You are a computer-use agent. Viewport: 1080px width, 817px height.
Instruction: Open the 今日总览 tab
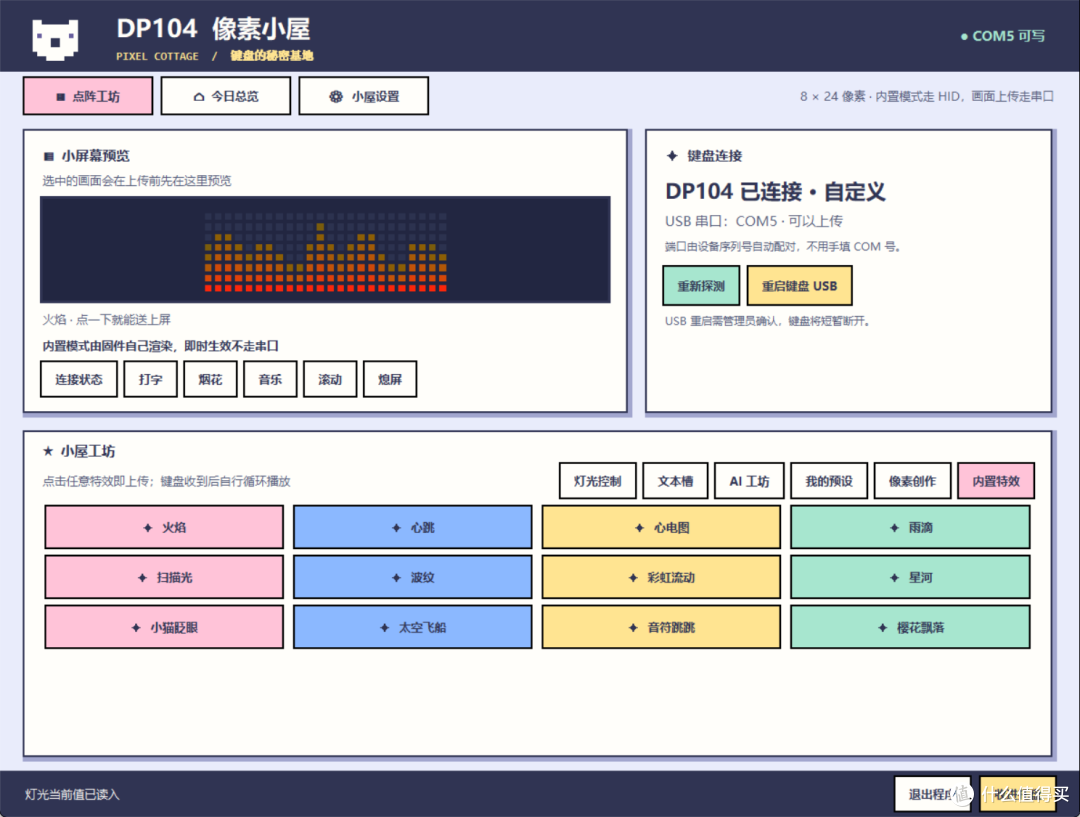pyautogui.click(x=226, y=96)
